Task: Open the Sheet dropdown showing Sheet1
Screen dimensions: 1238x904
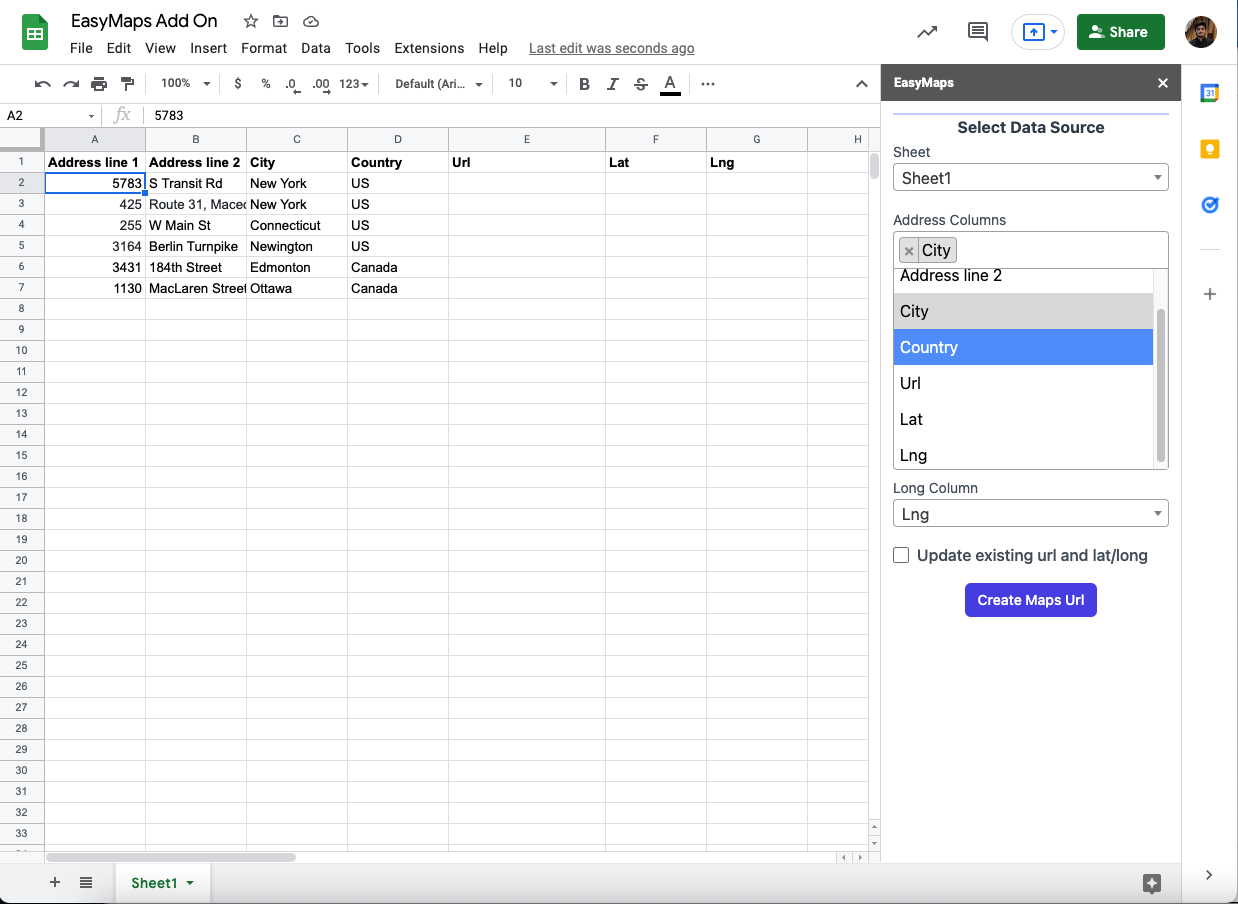Action: (1031, 178)
